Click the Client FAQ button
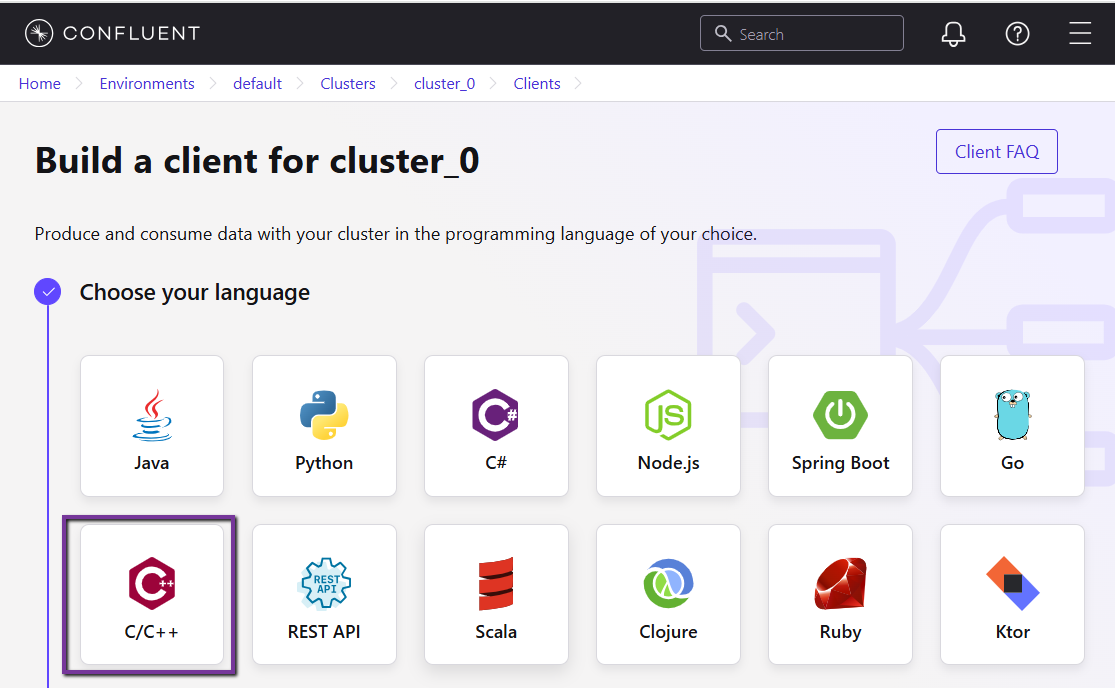The height and width of the screenshot is (688, 1115). pyautogui.click(x=996, y=152)
